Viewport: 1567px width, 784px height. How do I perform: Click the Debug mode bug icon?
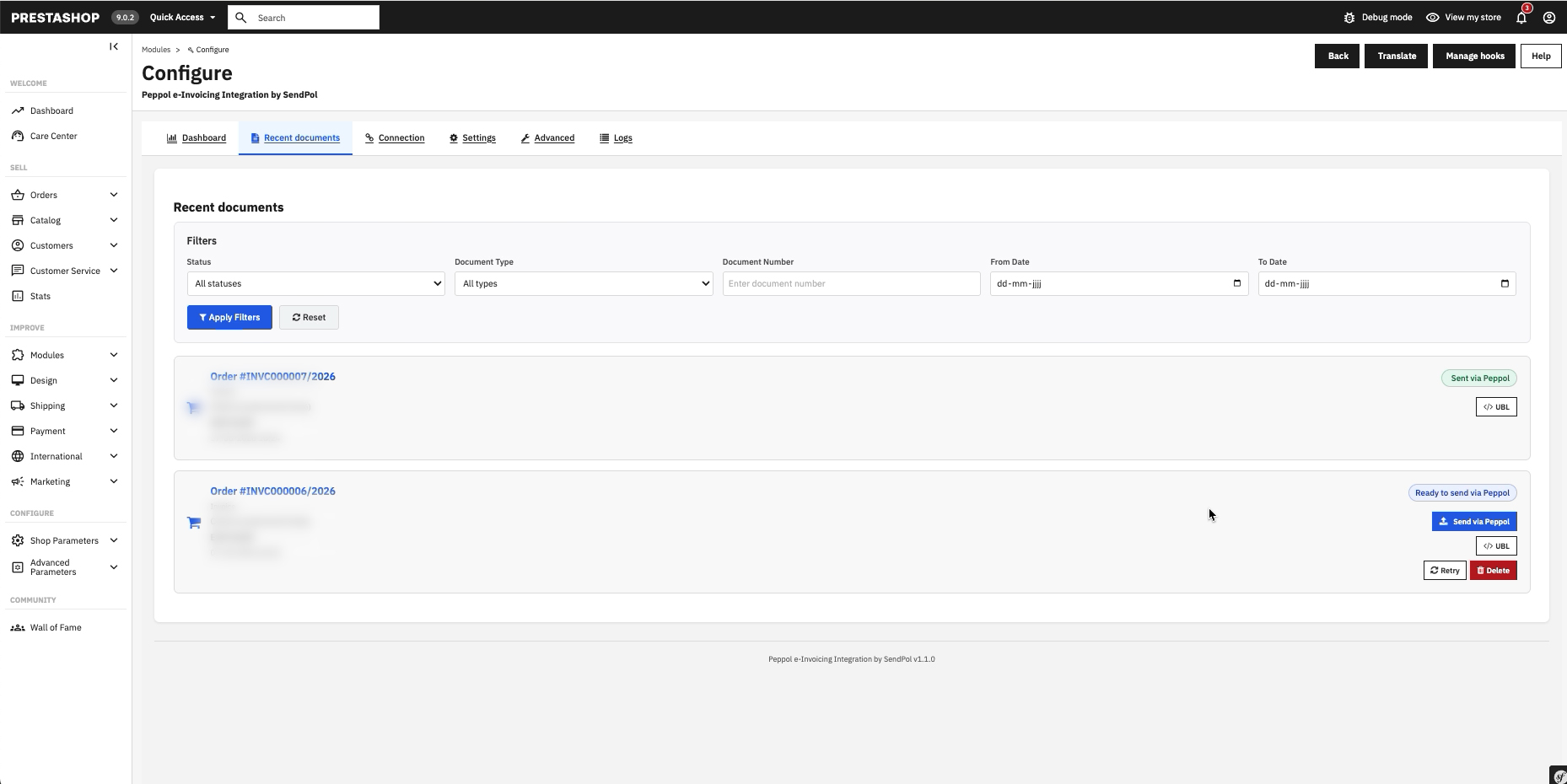point(1349,17)
